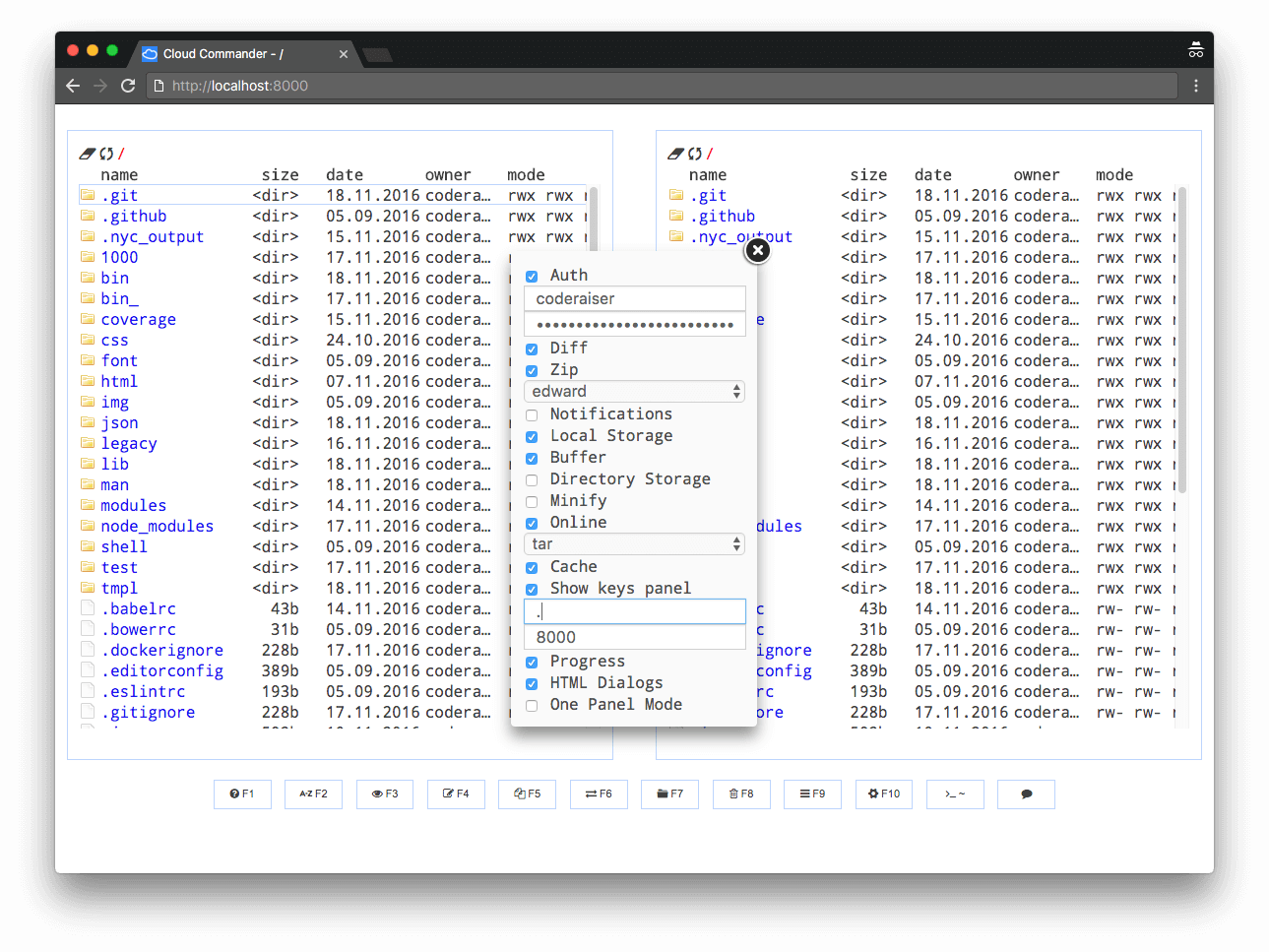The image size is (1269, 952).
Task: Open the terminal console icon
Action: tap(954, 793)
